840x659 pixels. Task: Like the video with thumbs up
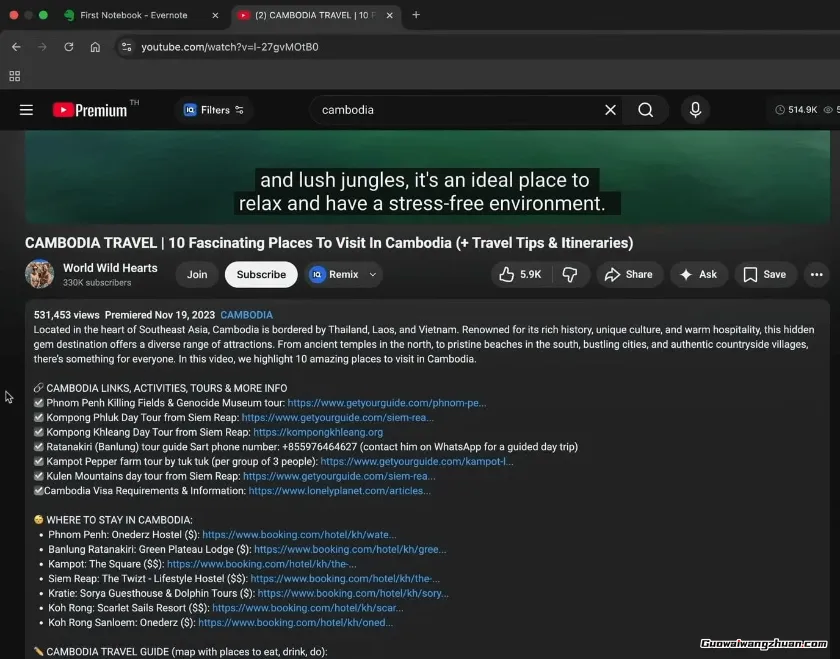click(x=521, y=274)
